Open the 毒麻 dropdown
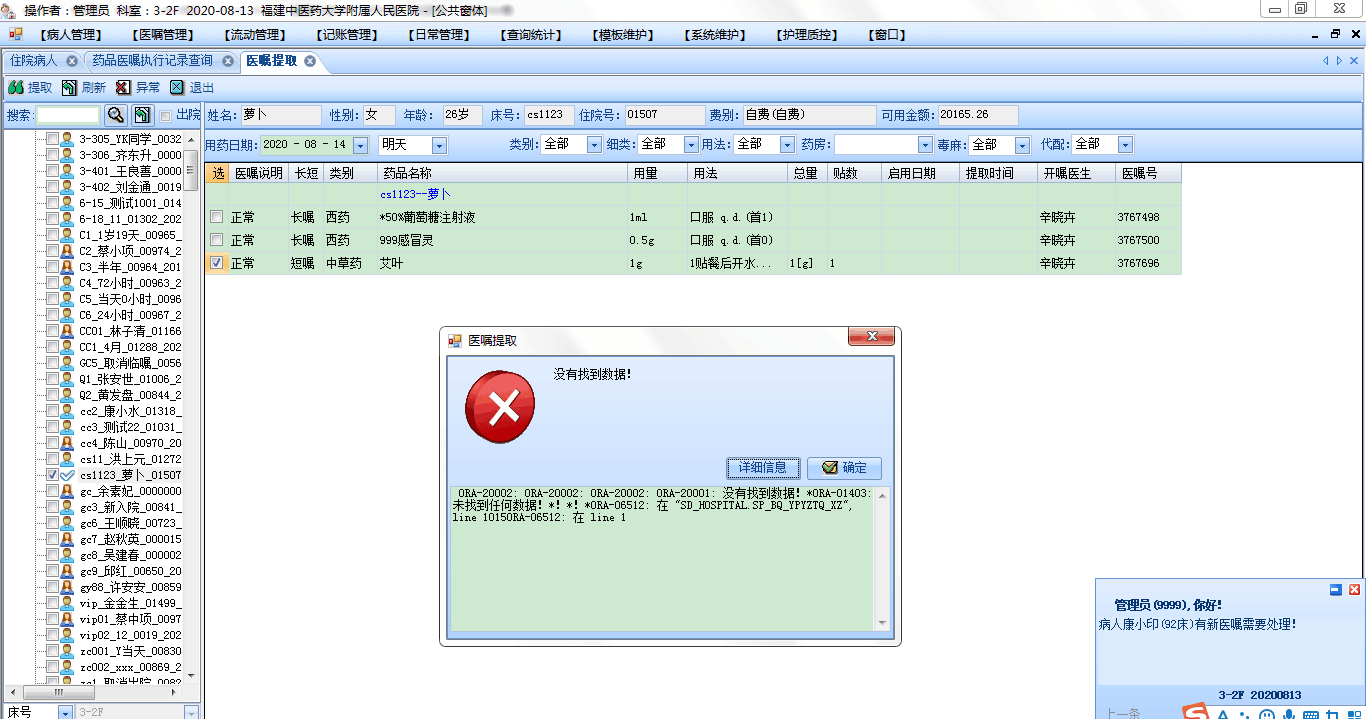 click(x=1022, y=145)
